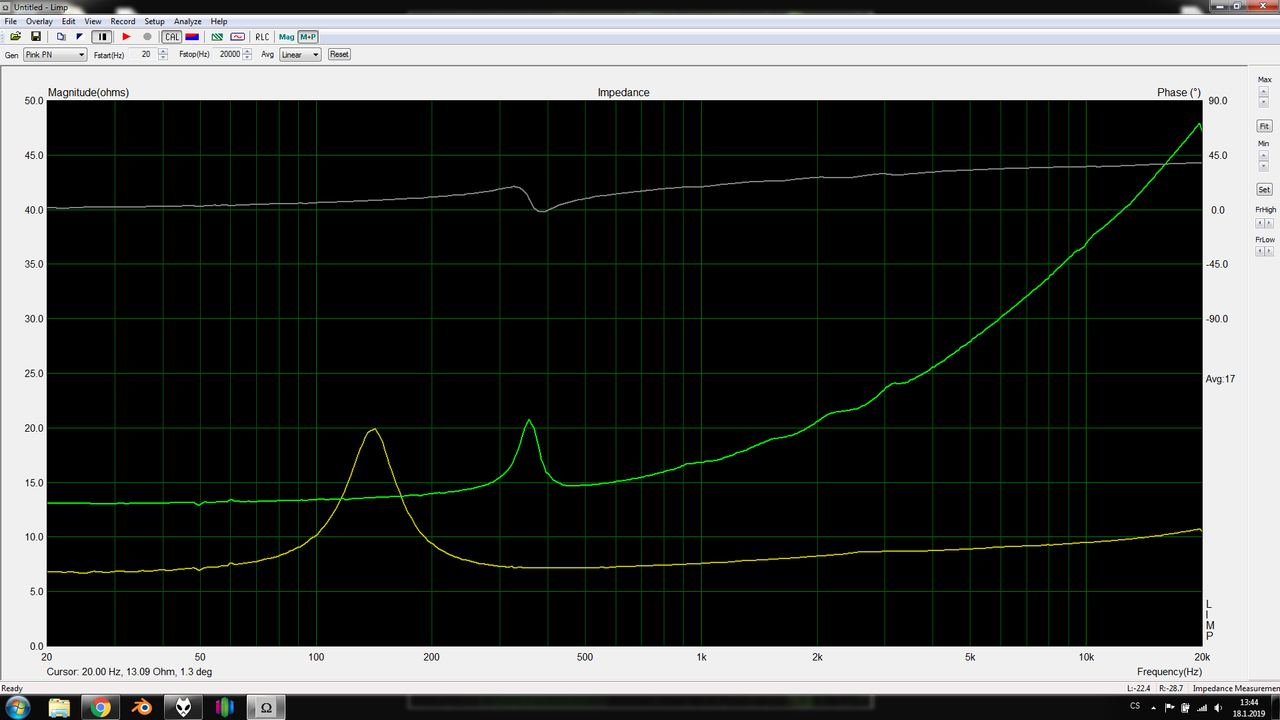Click the Fit graph range button
This screenshot has width=1280, height=720.
point(1265,126)
